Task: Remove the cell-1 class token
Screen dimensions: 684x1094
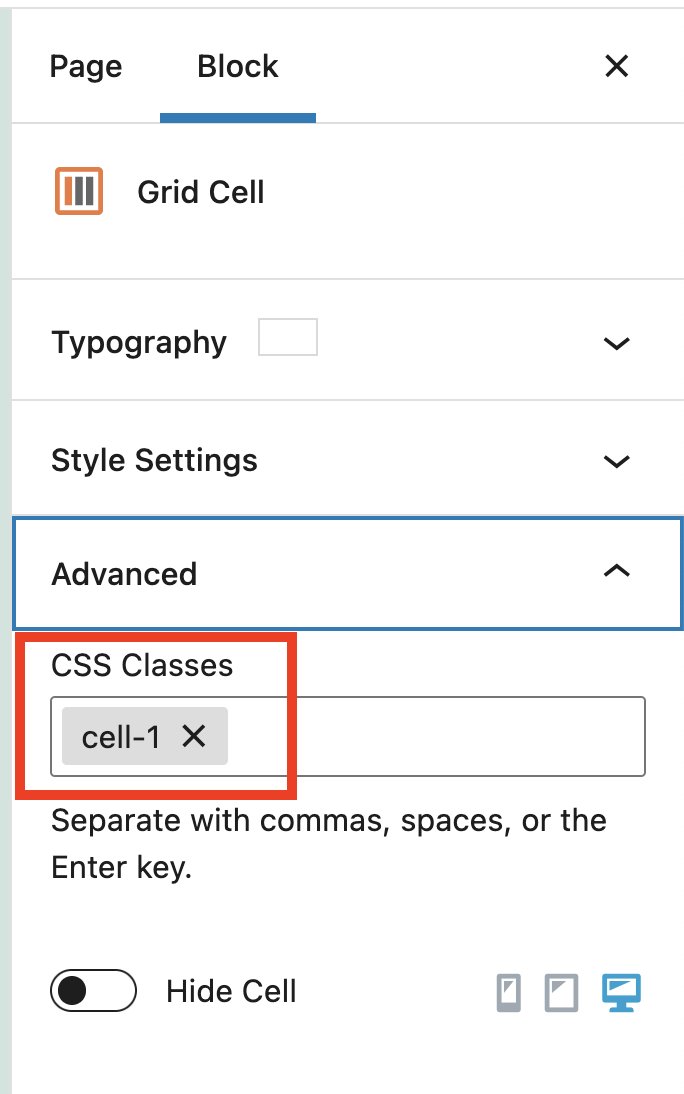Action: click(194, 736)
